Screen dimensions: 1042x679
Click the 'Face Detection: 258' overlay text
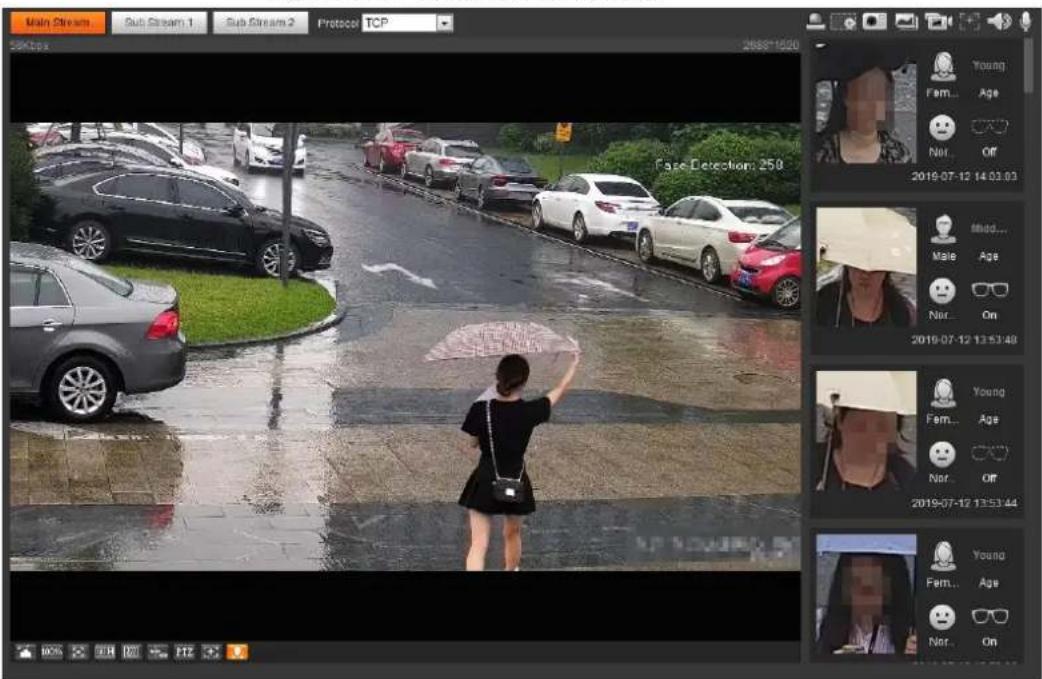(x=718, y=165)
